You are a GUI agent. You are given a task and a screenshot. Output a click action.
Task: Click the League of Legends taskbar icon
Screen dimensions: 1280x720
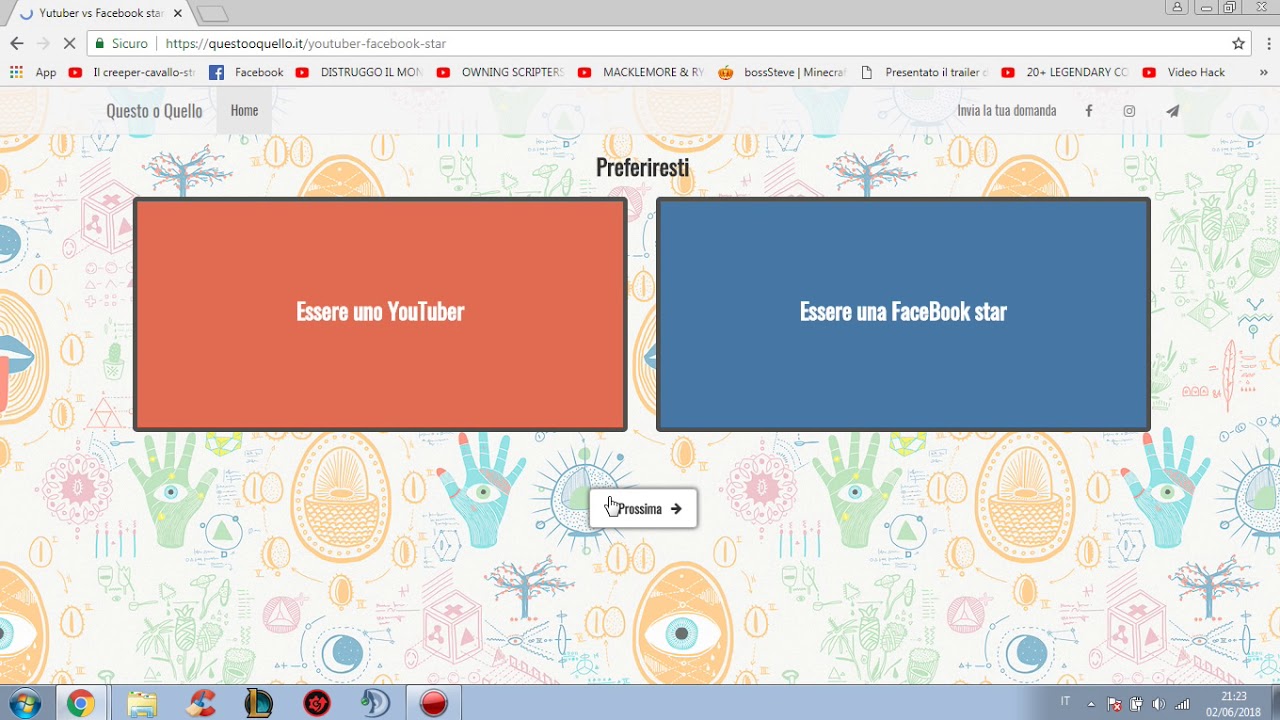(259, 703)
